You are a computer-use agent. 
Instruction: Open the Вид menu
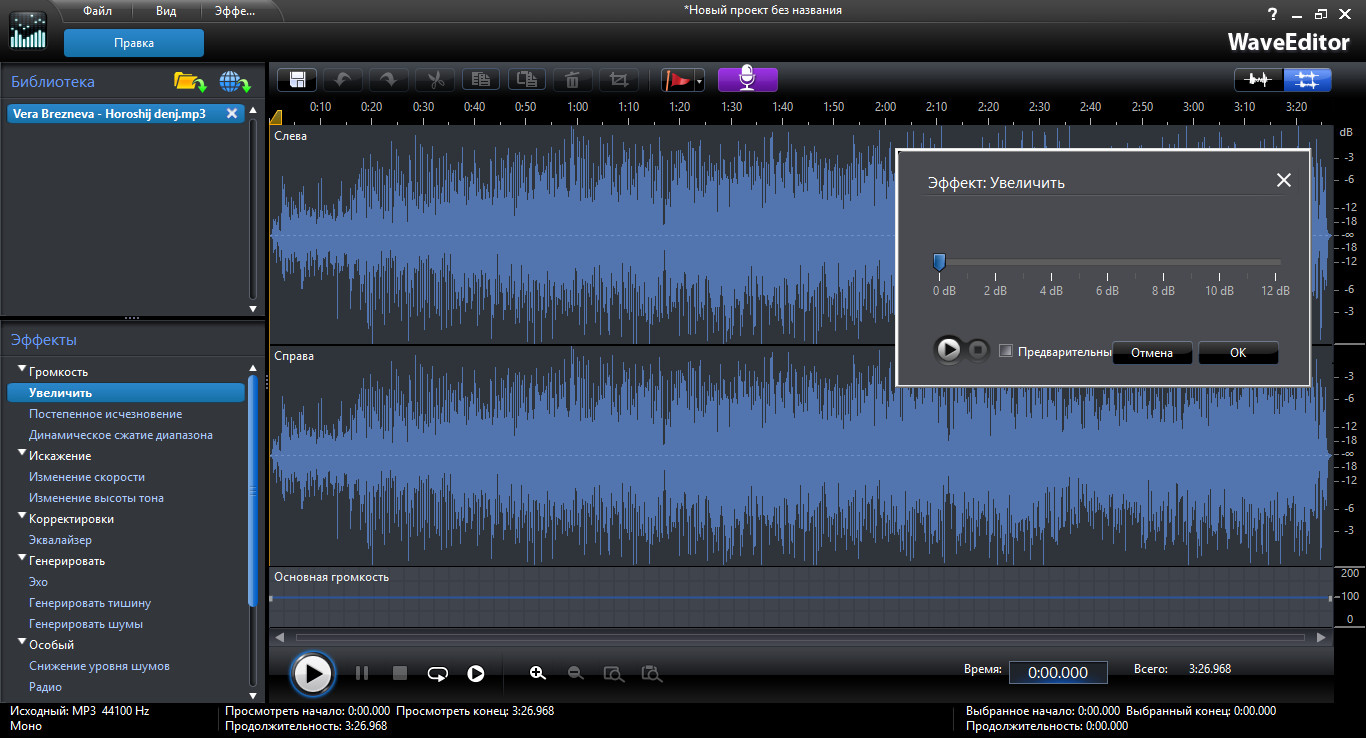click(167, 11)
